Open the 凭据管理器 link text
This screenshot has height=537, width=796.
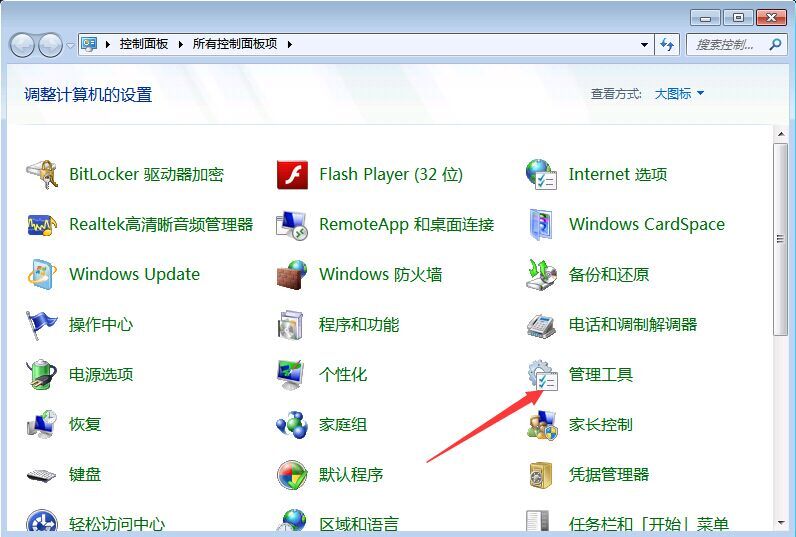click(x=609, y=475)
